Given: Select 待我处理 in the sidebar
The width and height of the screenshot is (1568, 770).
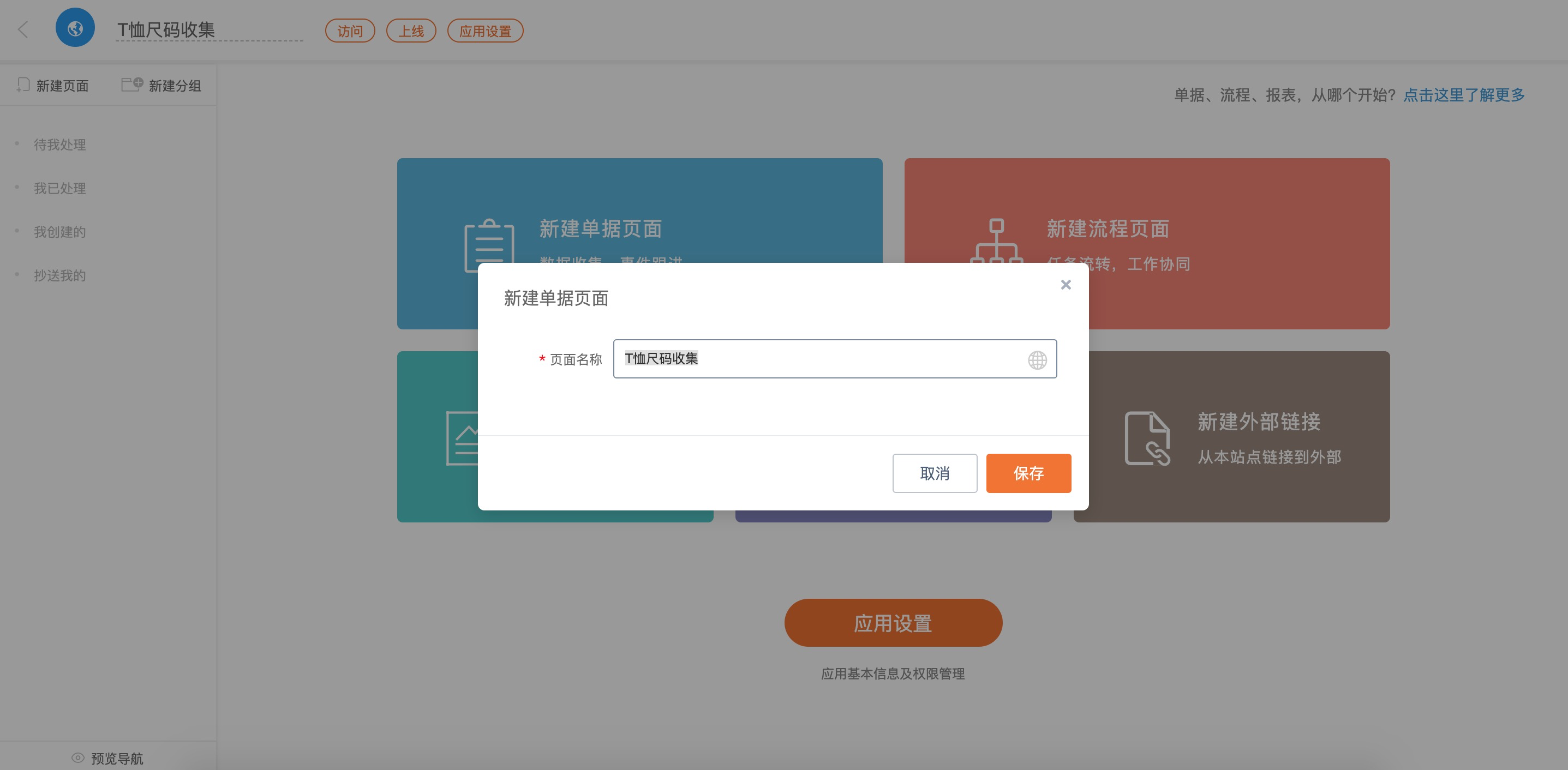Looking at the screenshot, I should (x=59, y=145).
